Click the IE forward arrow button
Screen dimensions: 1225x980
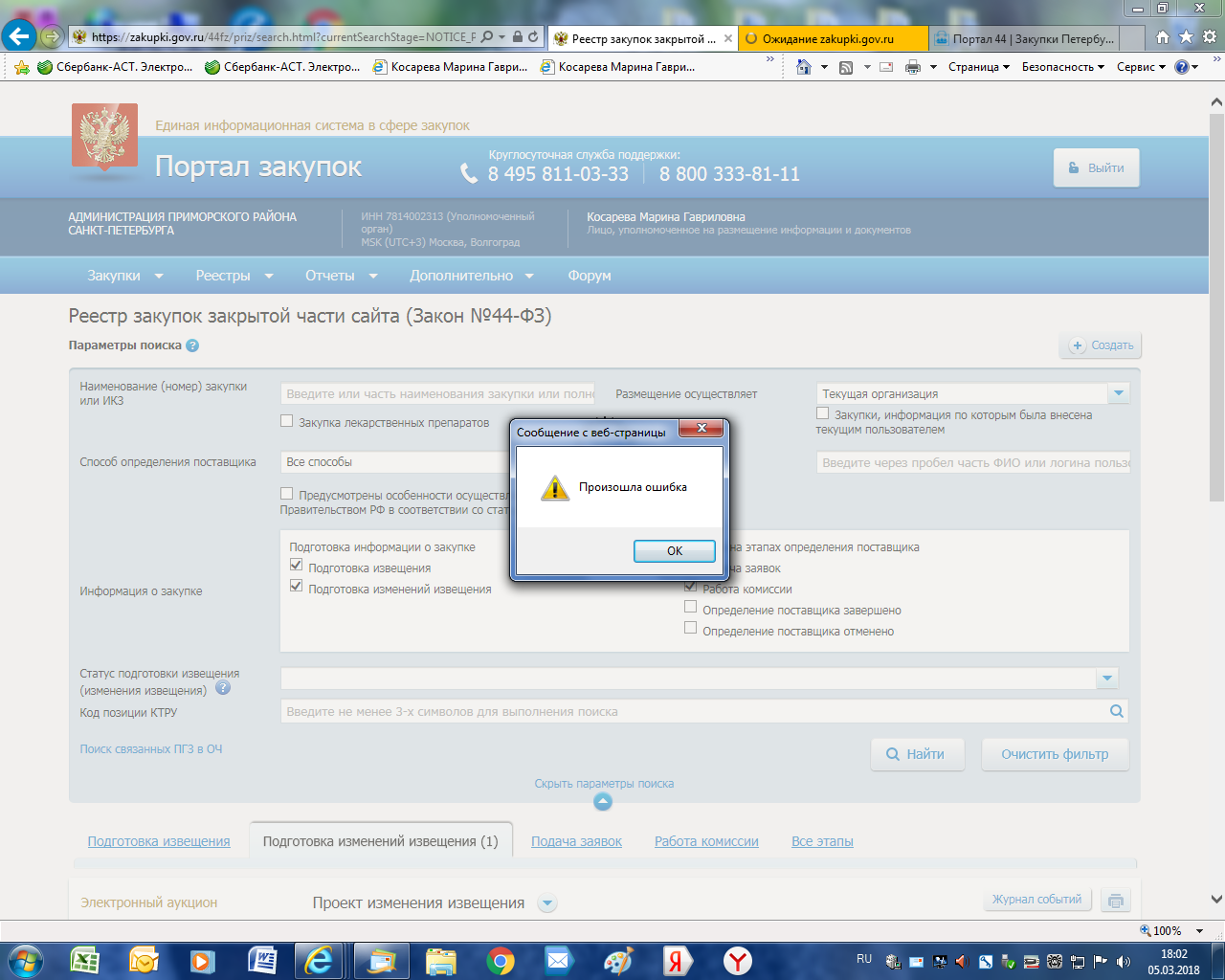pyautogui.click(x=52, y=37)
